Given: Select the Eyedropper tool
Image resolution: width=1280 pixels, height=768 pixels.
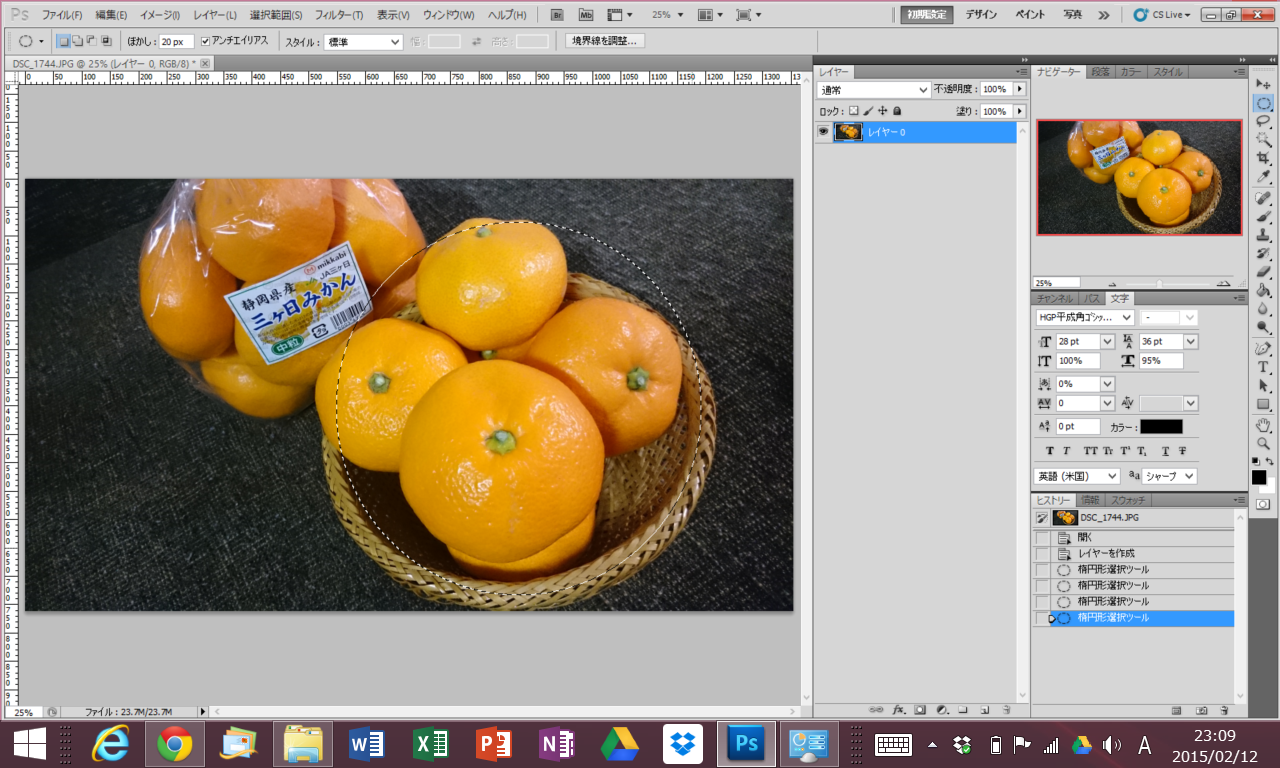Looking at the screenshot, I should click(1263, 177).
